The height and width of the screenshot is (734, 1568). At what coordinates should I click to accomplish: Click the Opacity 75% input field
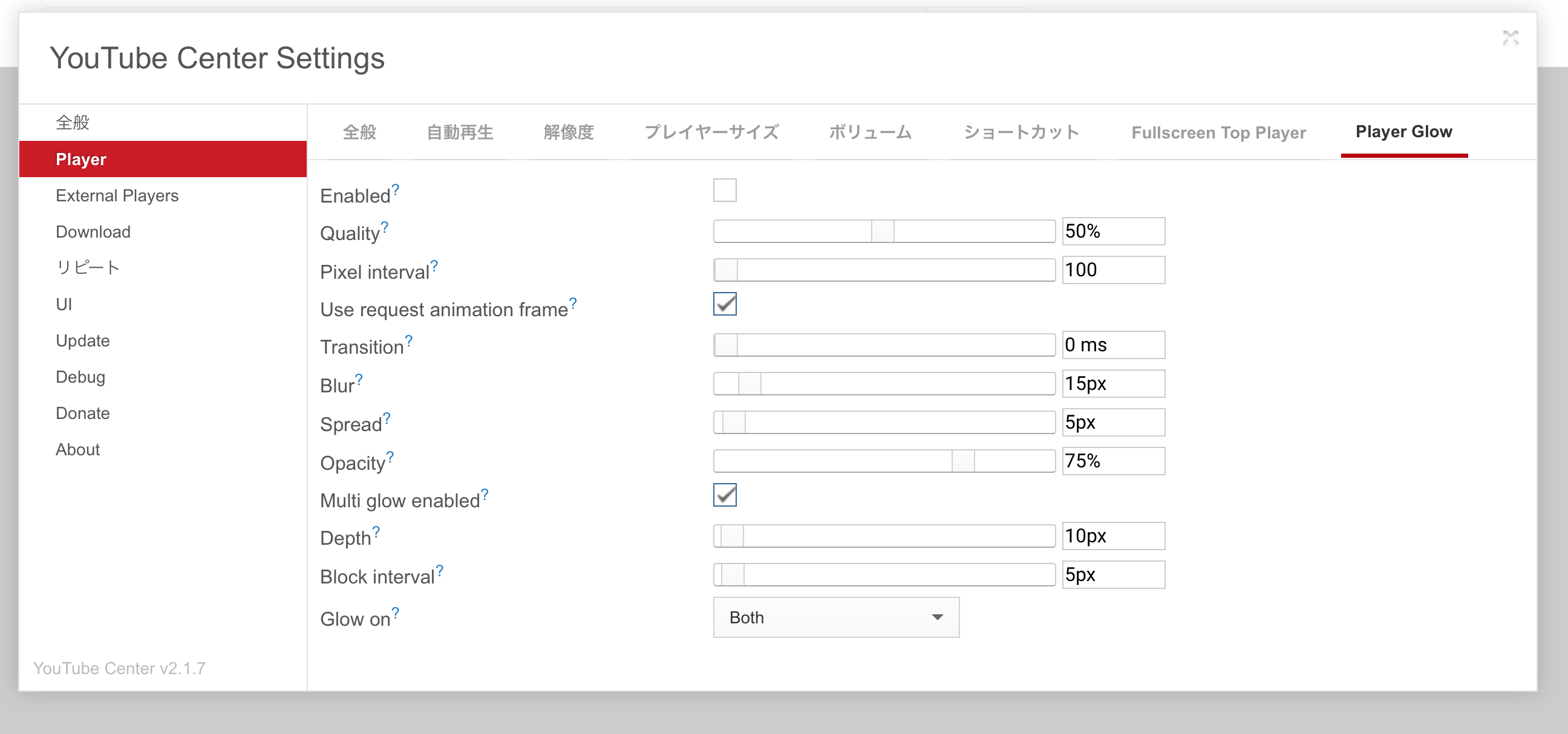point(1113,461)
